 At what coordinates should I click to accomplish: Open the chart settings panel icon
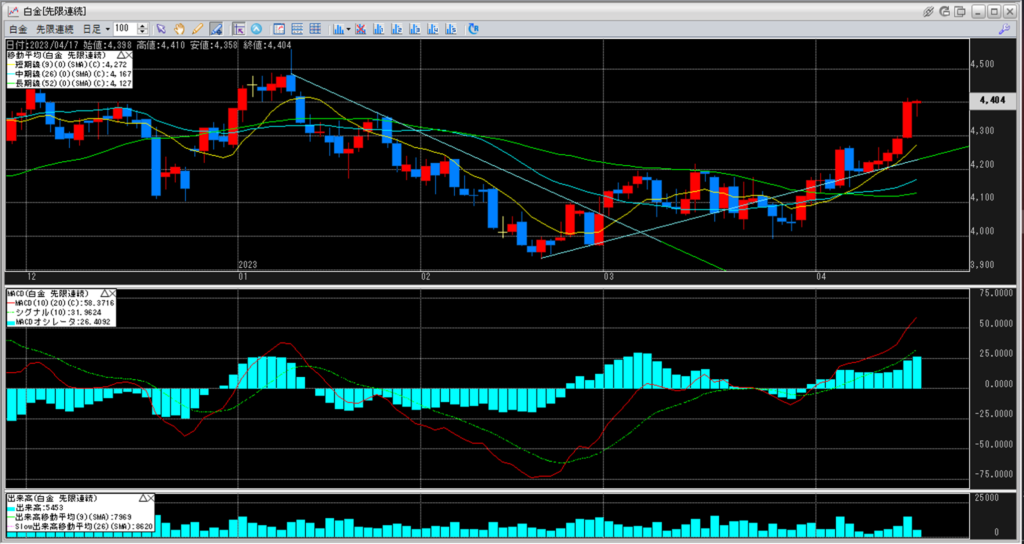(x=279, y=29)
